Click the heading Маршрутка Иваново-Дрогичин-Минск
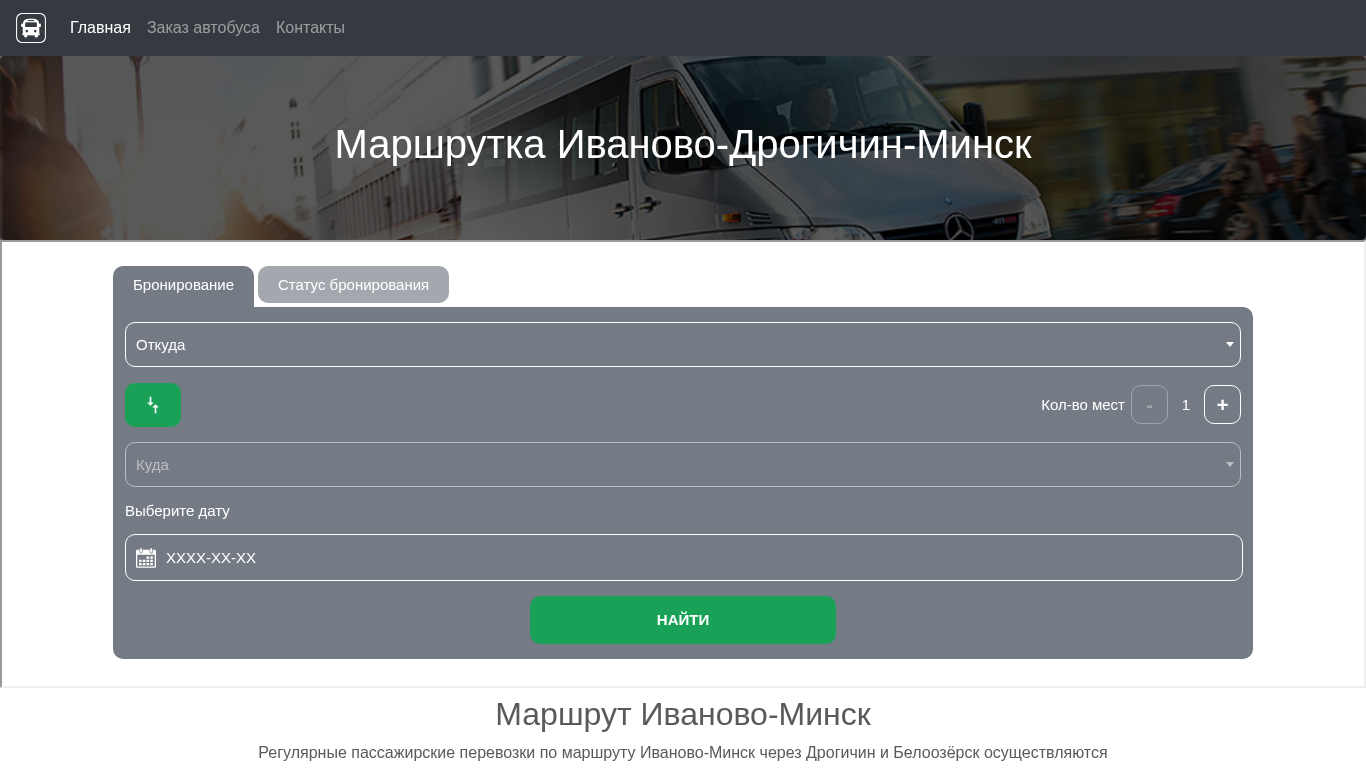Viewport: 1366px width, 768px height. pos(683,144)
